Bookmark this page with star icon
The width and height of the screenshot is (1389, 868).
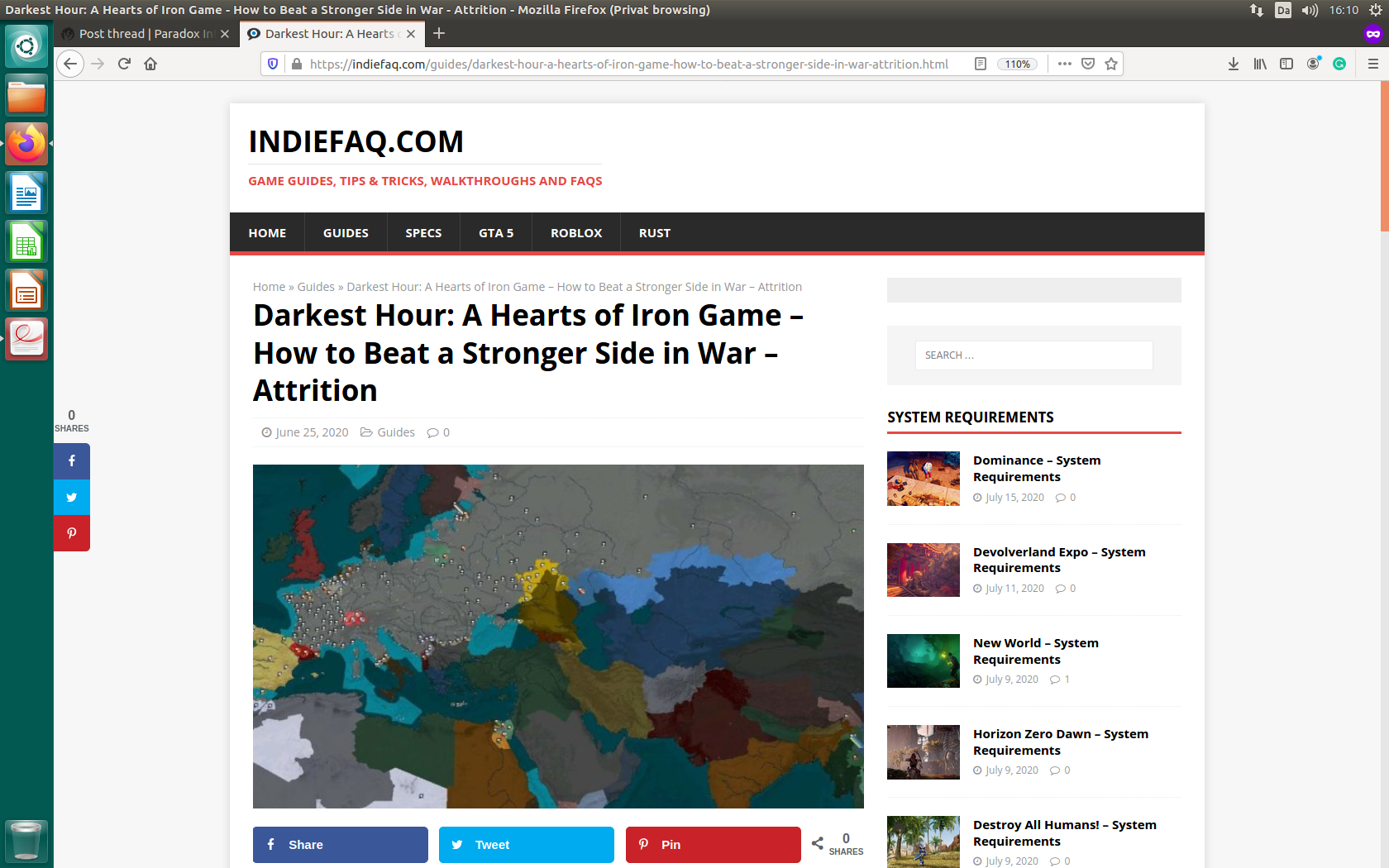[x=1111, y=64]
